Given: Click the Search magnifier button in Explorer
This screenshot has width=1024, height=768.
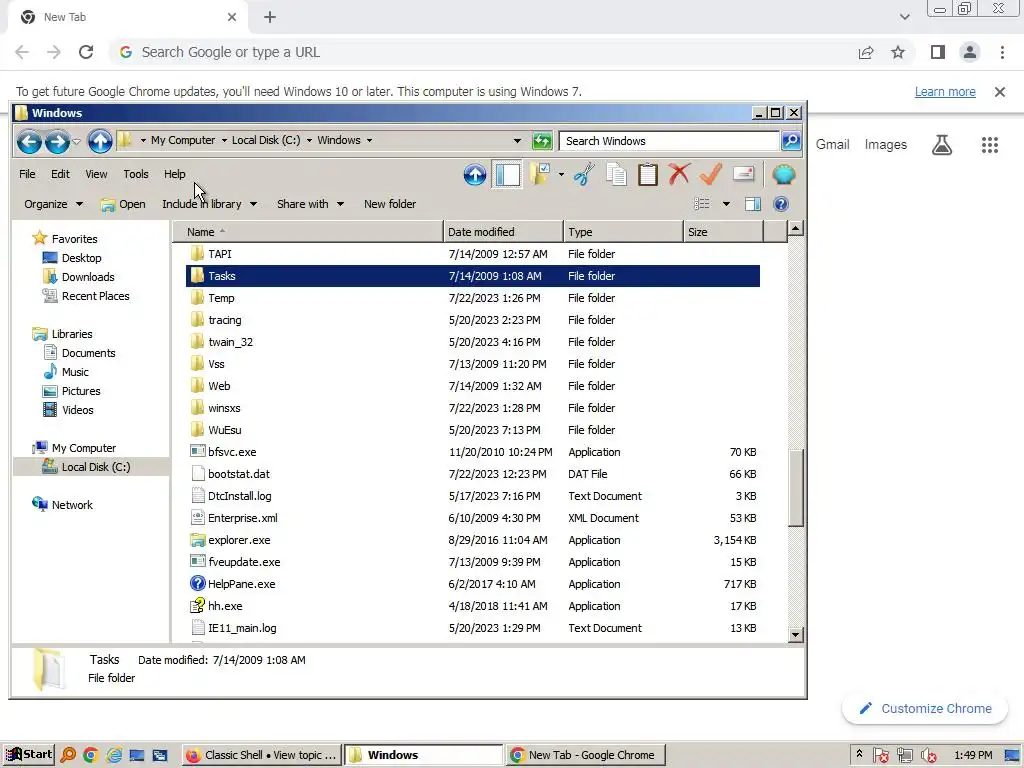Looking at the screenshot, I should click(791, 140).
